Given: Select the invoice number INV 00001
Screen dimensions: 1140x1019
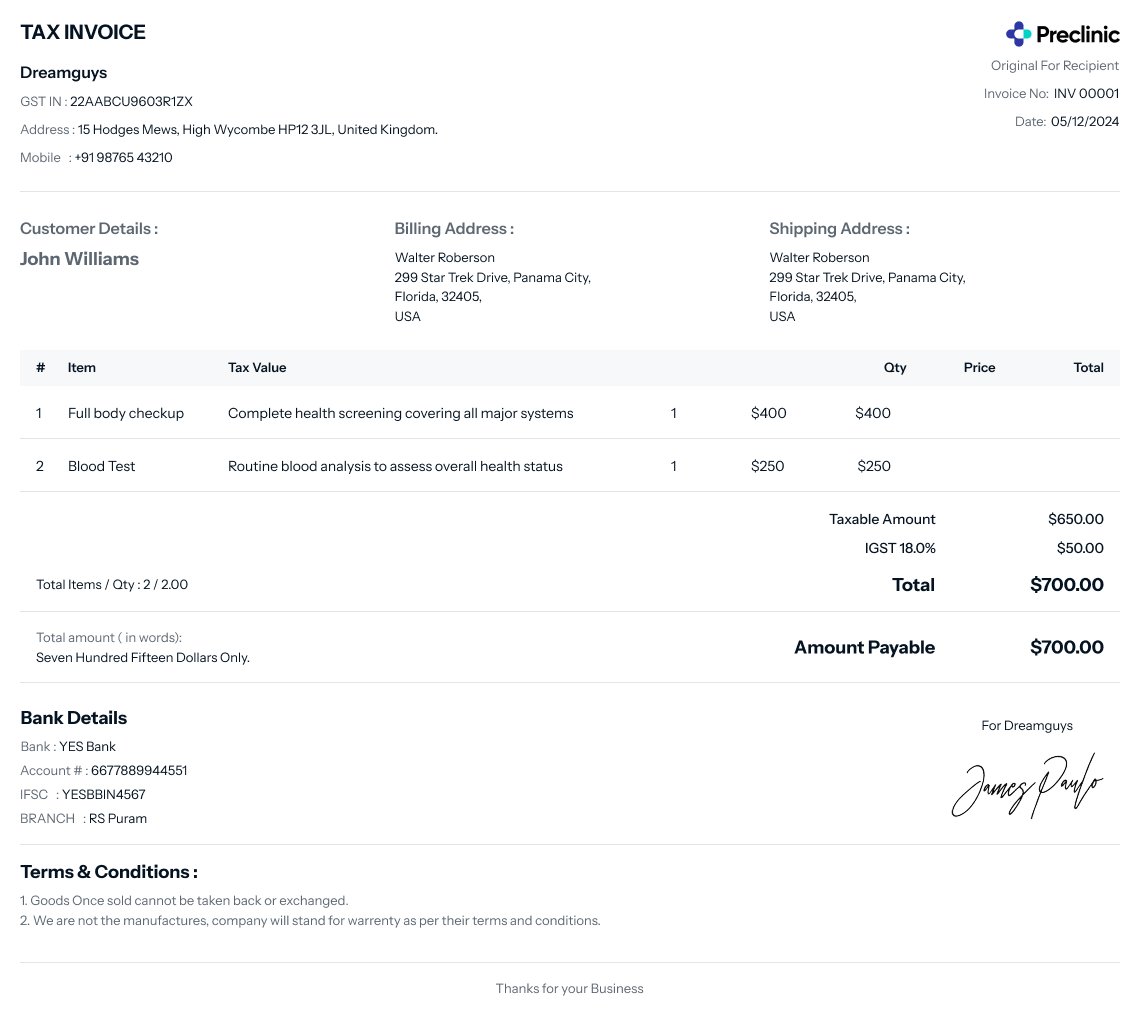Looking at the screenshot, I should (1086, 94).
